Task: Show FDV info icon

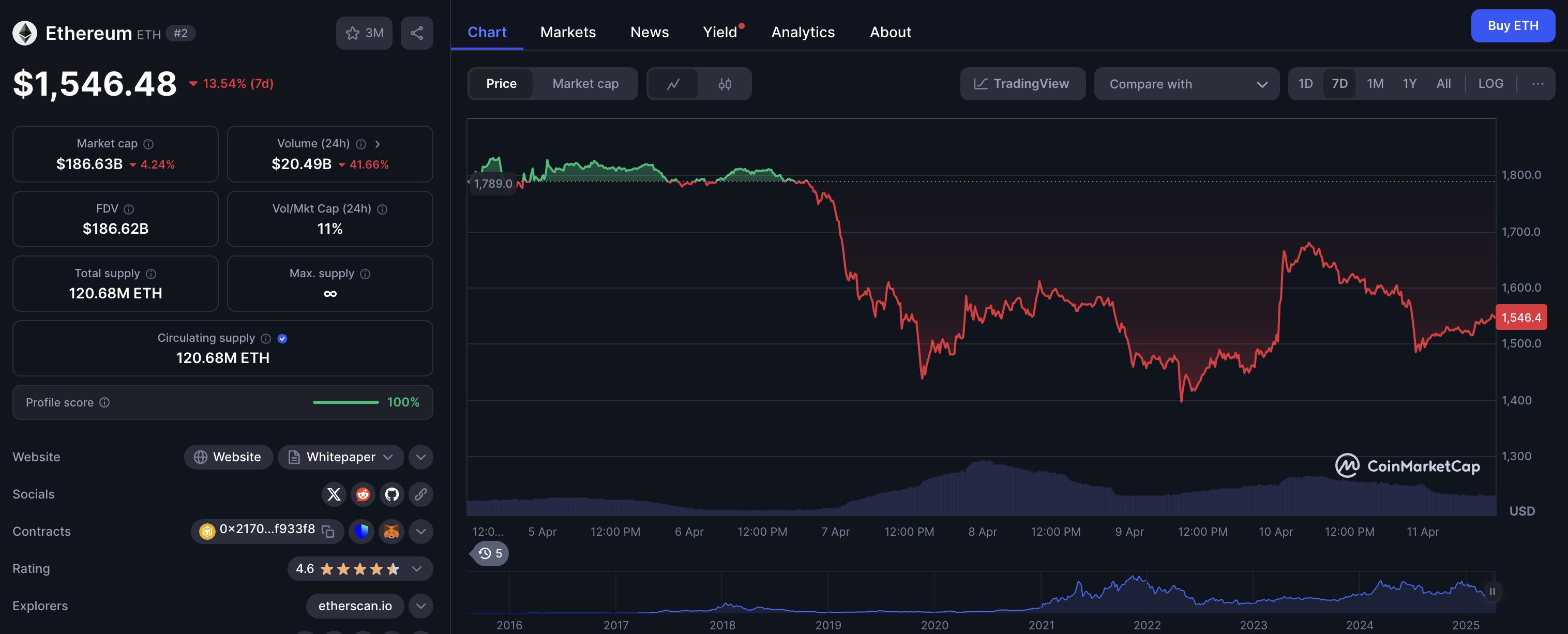Action: click(129, 209)
